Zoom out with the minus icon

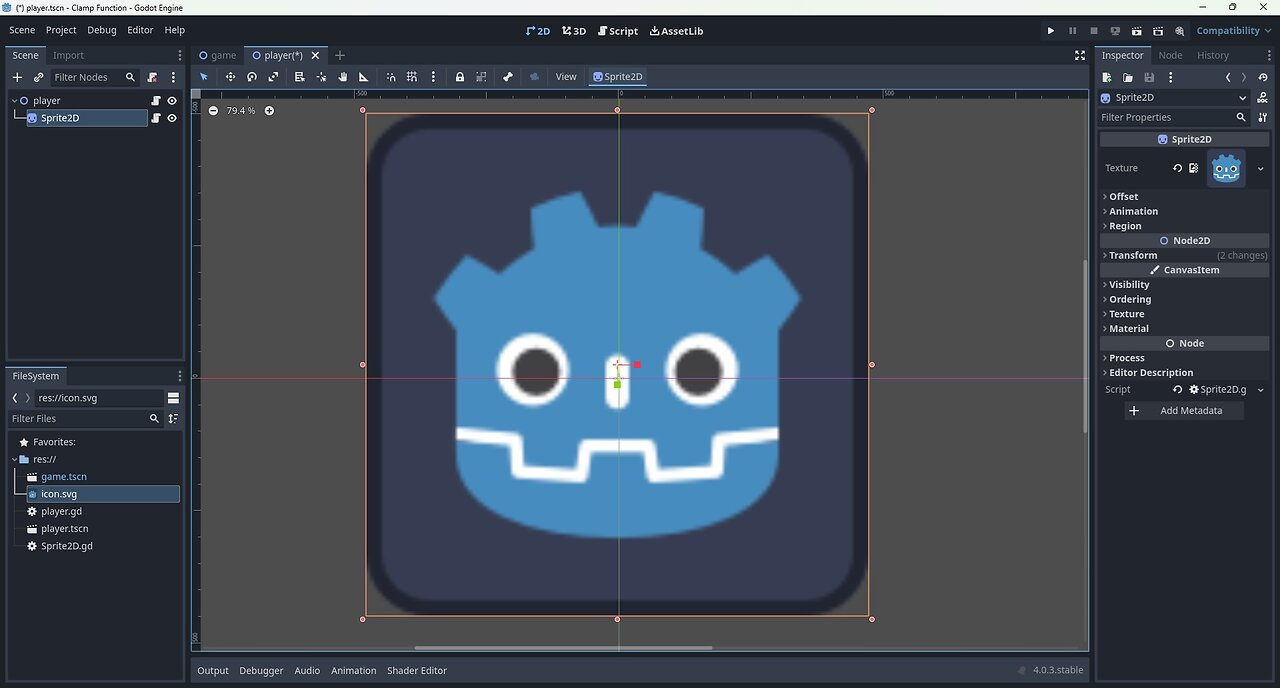[214, 111]
